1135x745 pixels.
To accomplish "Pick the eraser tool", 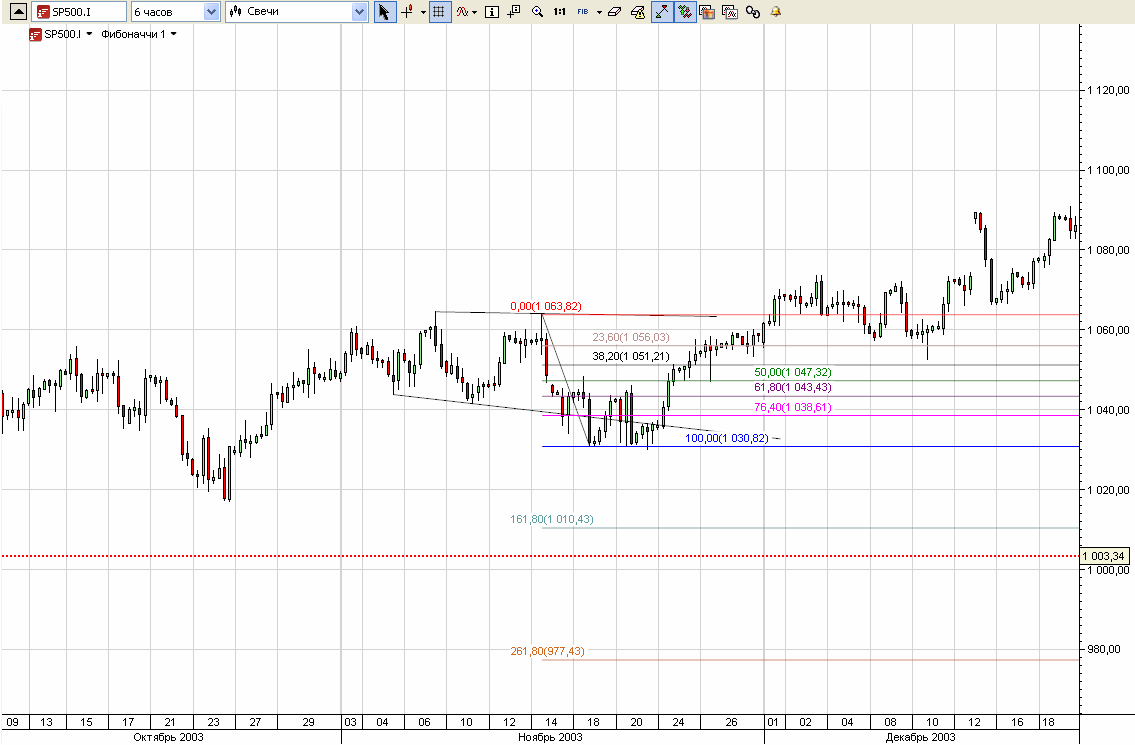I will click(615, 12).
